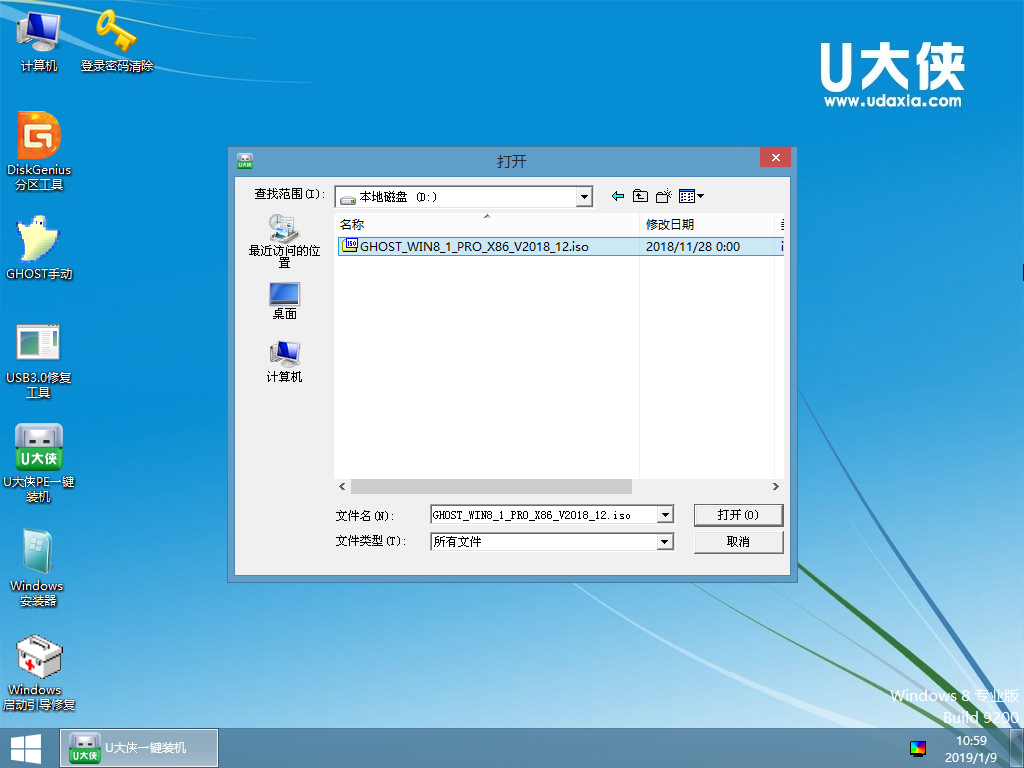Image resolution: width=1024 pixels, height=768 pixels.
Task: Open the 登录密码清除 key icon
Action: (x=116, y=40)
